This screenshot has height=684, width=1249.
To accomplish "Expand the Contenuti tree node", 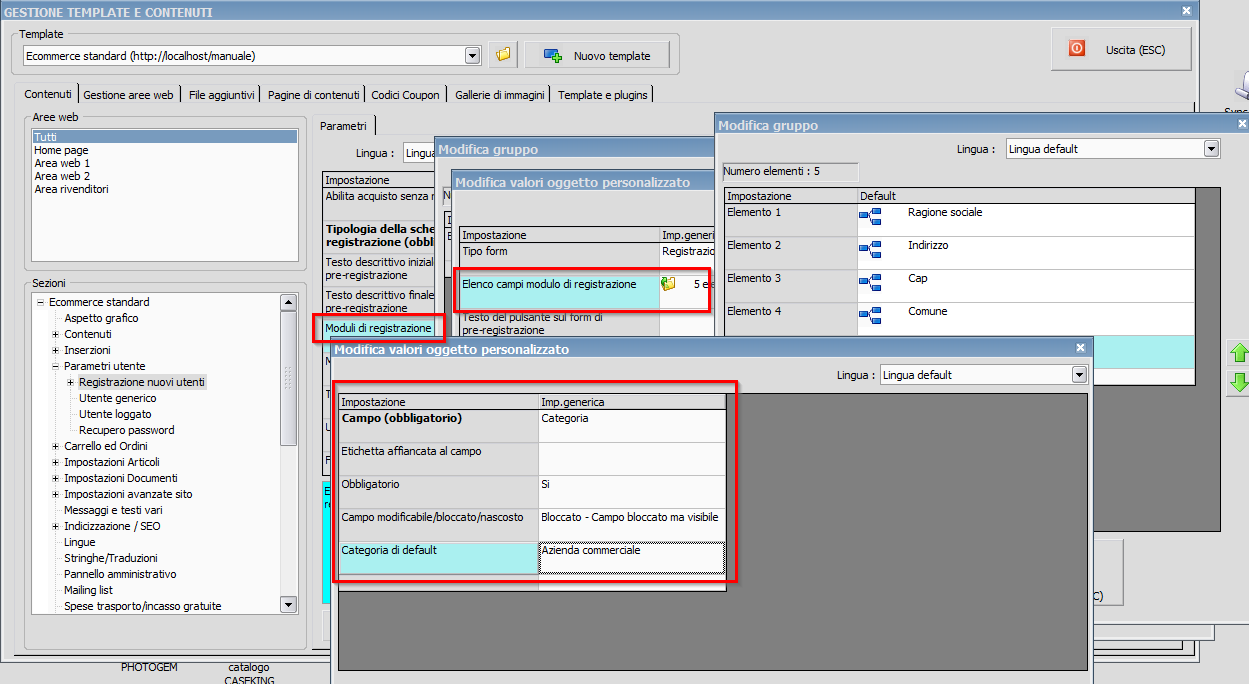I will pos(56,334).
